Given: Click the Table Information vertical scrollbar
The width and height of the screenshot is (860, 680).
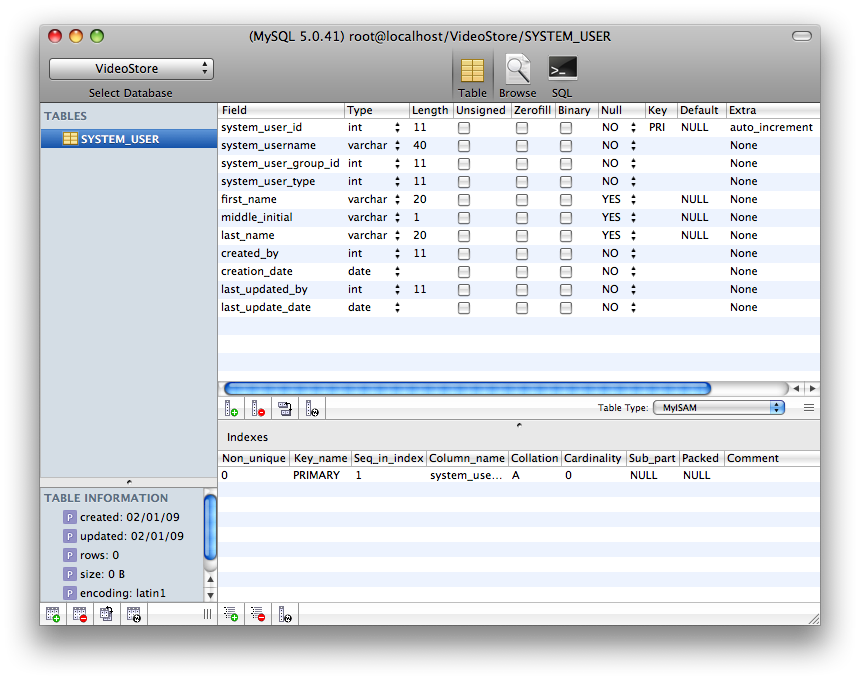Looking at the screenshot, I should 210,526.
